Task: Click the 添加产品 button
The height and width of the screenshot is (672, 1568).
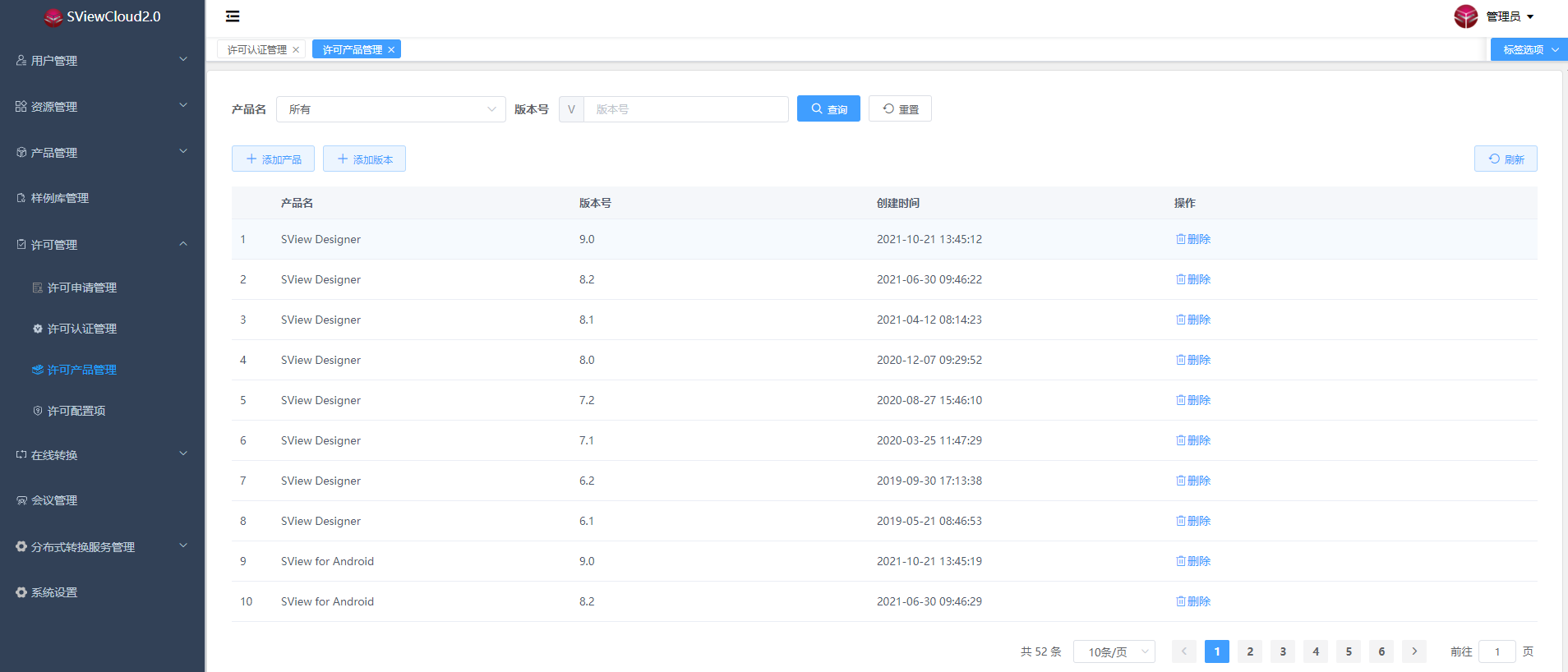Action: 273,159
